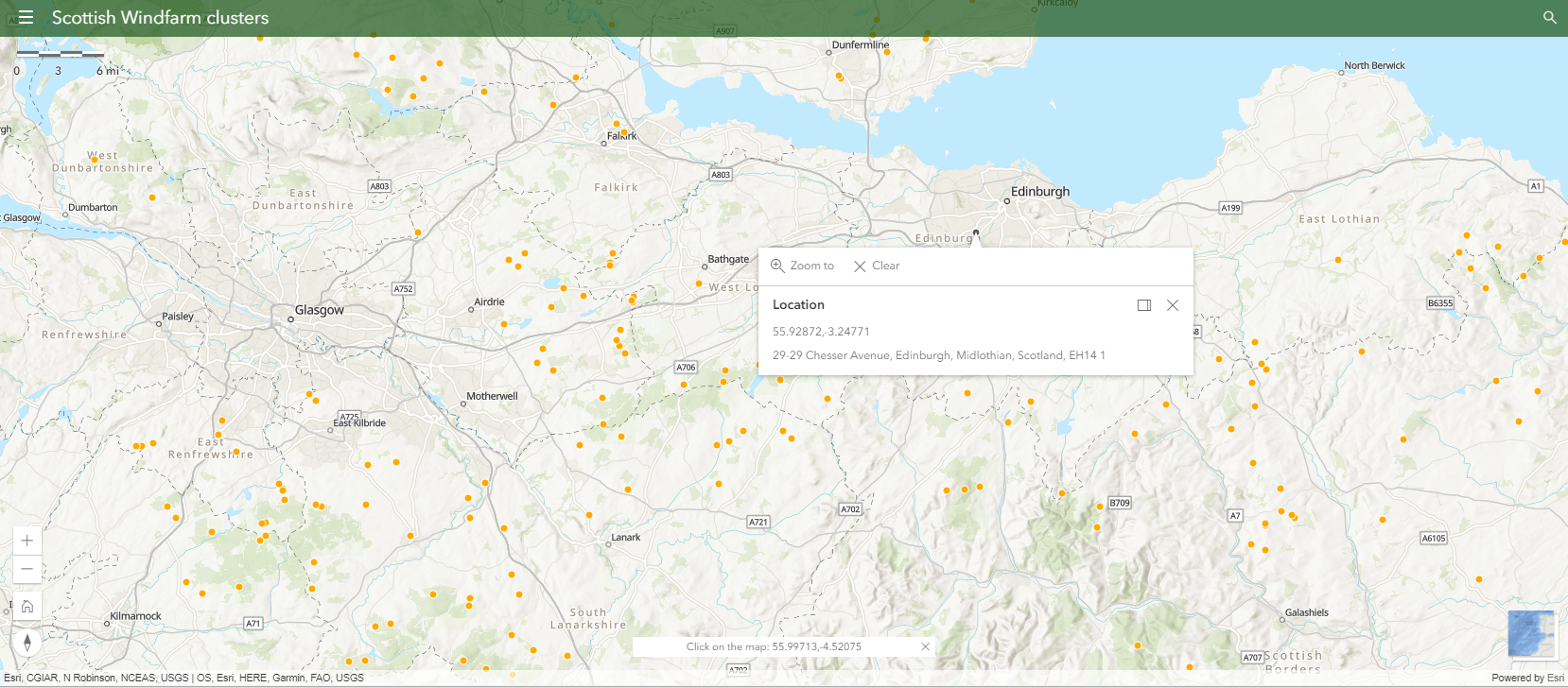Click the Dumbarton town label
Viewport: 1568px width, 688px height.
[x=93, y=207]
